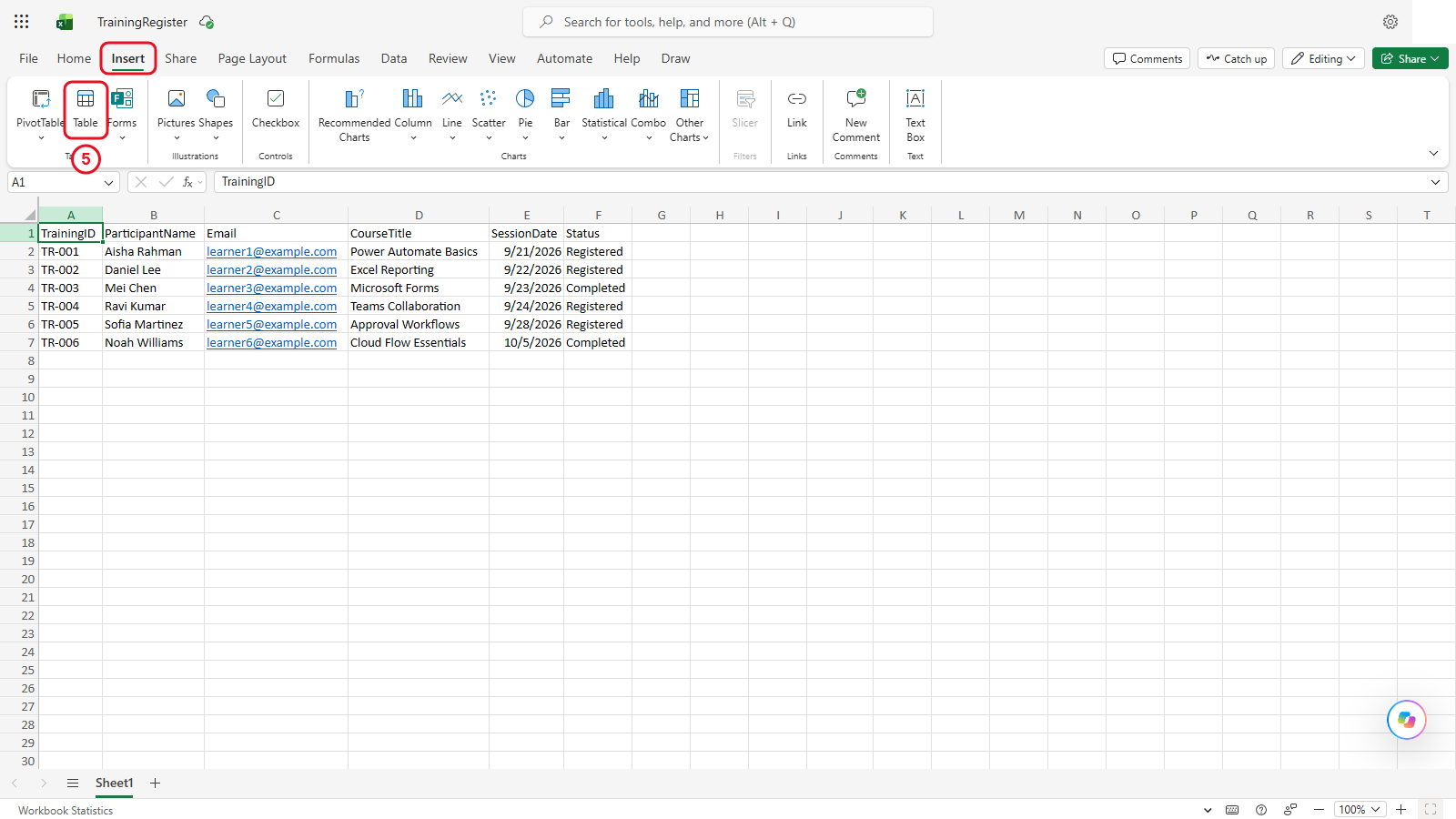The width and height of the screenshot is (1456, 819).
Task: Collapse the ribbon with the chevron
Action: (1433, 153)
